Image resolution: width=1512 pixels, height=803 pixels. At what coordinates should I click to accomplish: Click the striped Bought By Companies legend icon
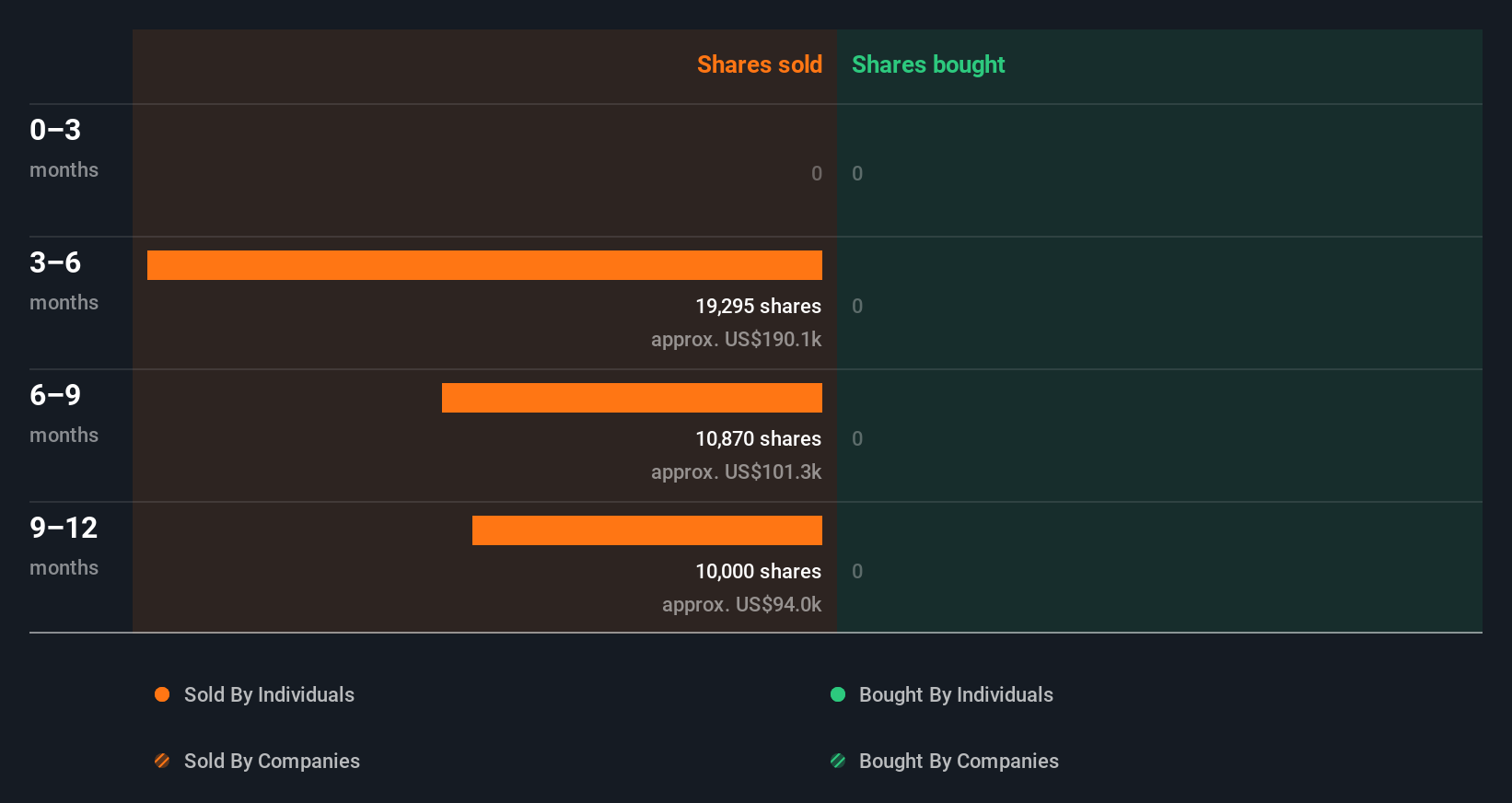838,761
